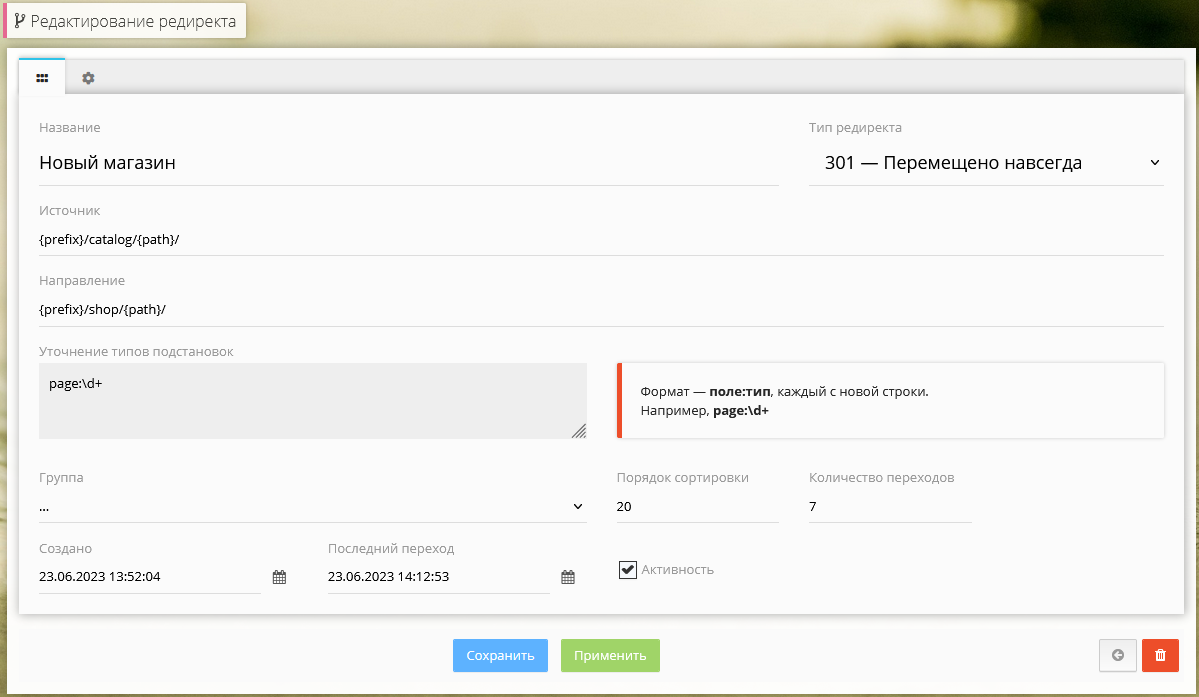1199x697 pixels.
Task: Open calendar picker for Создано date
Action: (279, 577)
